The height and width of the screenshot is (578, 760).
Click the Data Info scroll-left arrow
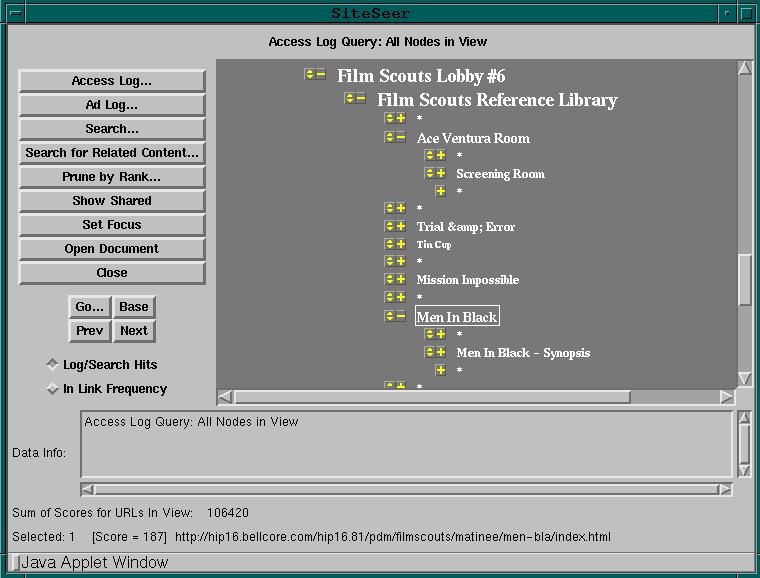[88, 489]
